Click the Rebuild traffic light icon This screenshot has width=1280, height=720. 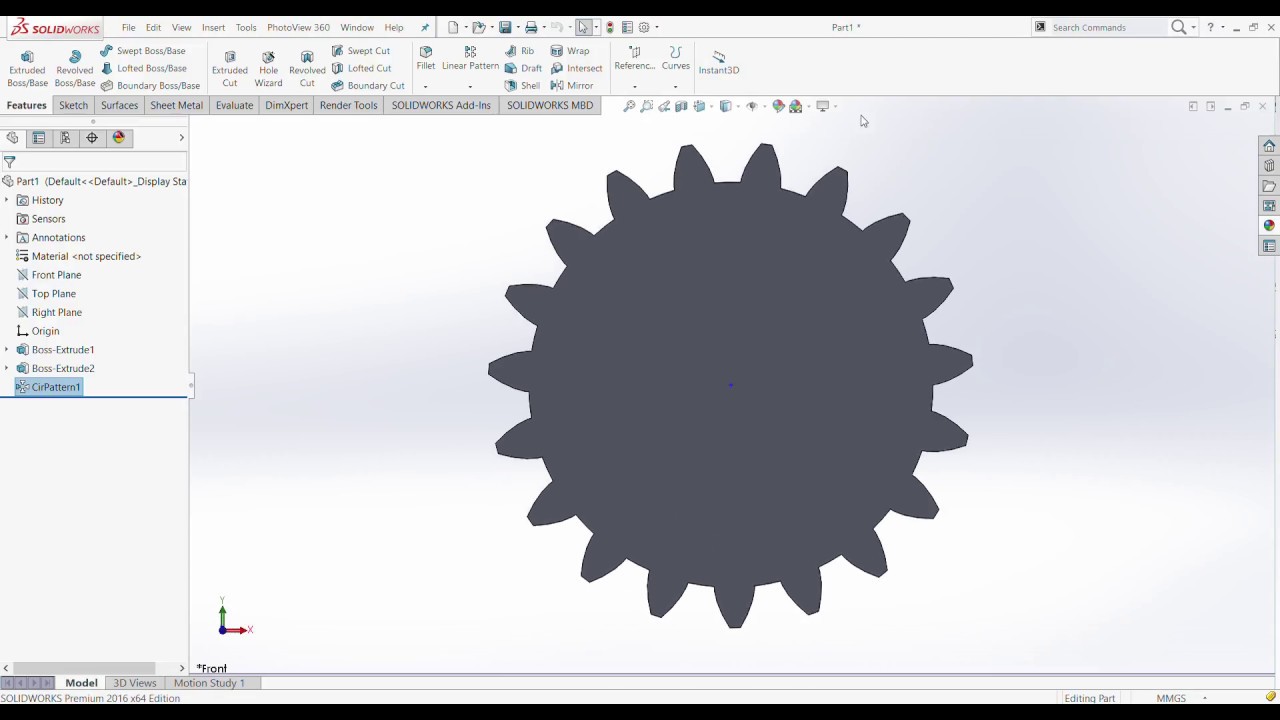tap(610, 27)
